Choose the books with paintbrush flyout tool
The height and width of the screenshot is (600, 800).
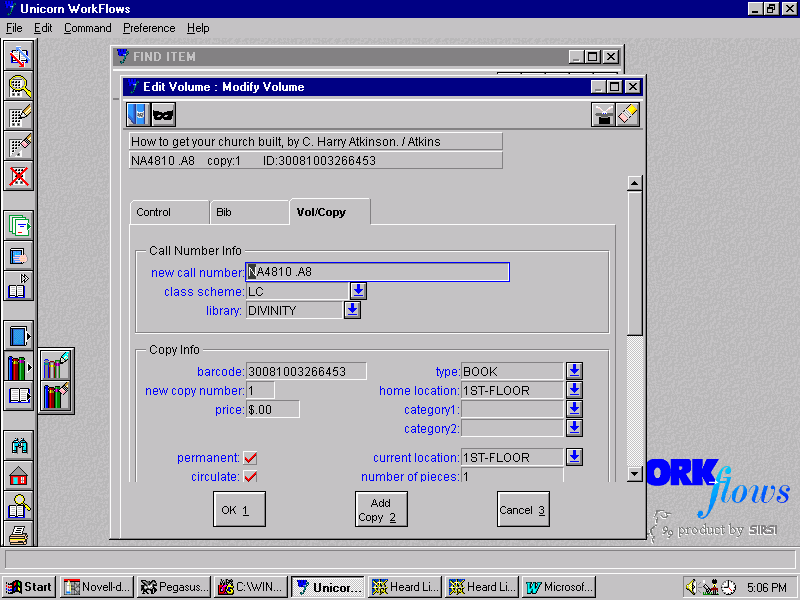[x=56, y=395]
